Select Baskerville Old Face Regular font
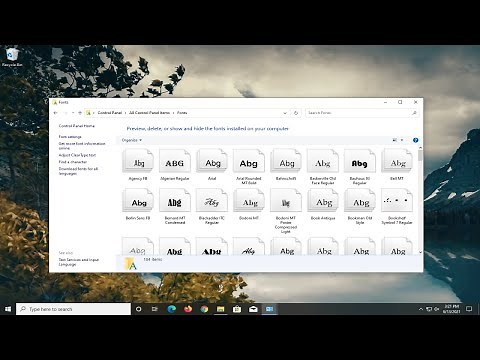This screenshot has height=360, width=480. [323, 161]
